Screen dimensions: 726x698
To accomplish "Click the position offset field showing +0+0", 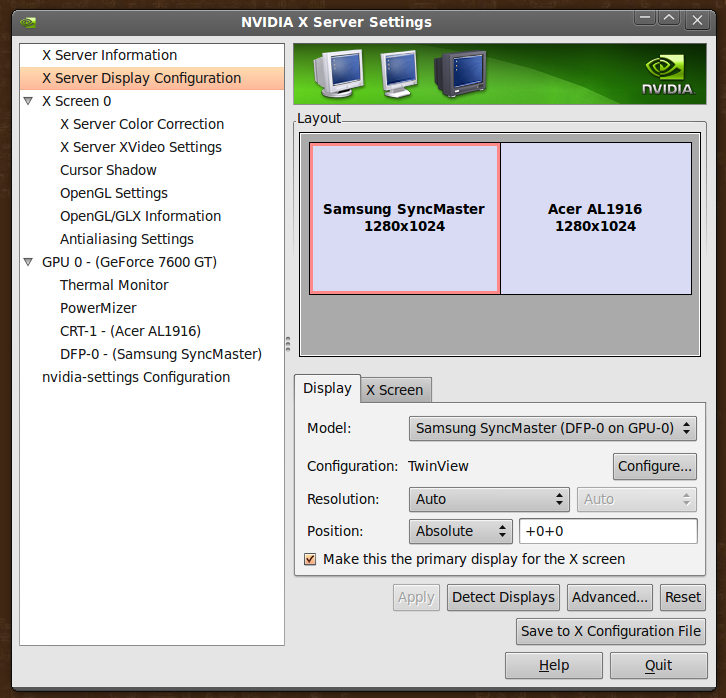I will click(x=608, y=531).
